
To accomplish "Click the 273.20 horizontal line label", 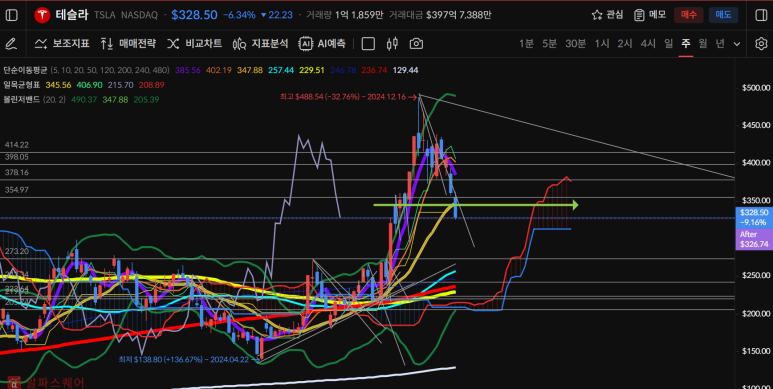I will click(x=17, y=251).
